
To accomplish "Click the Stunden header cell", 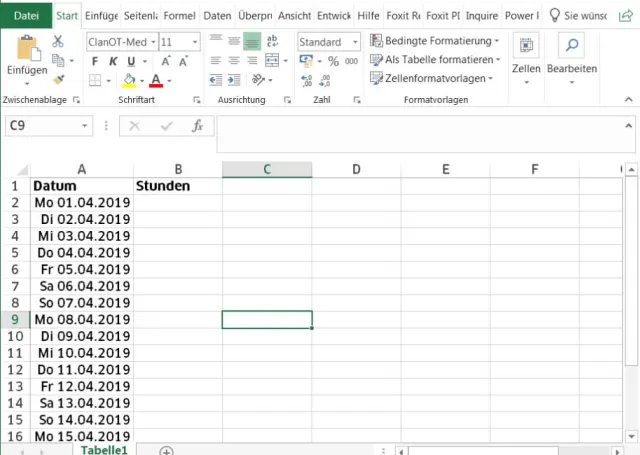I will coord(178,186).
